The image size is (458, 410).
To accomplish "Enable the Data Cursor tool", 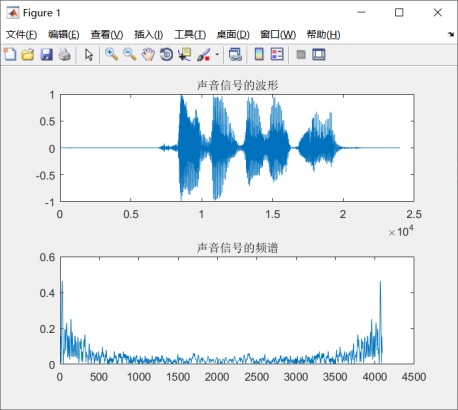I will tap(184, 54).
